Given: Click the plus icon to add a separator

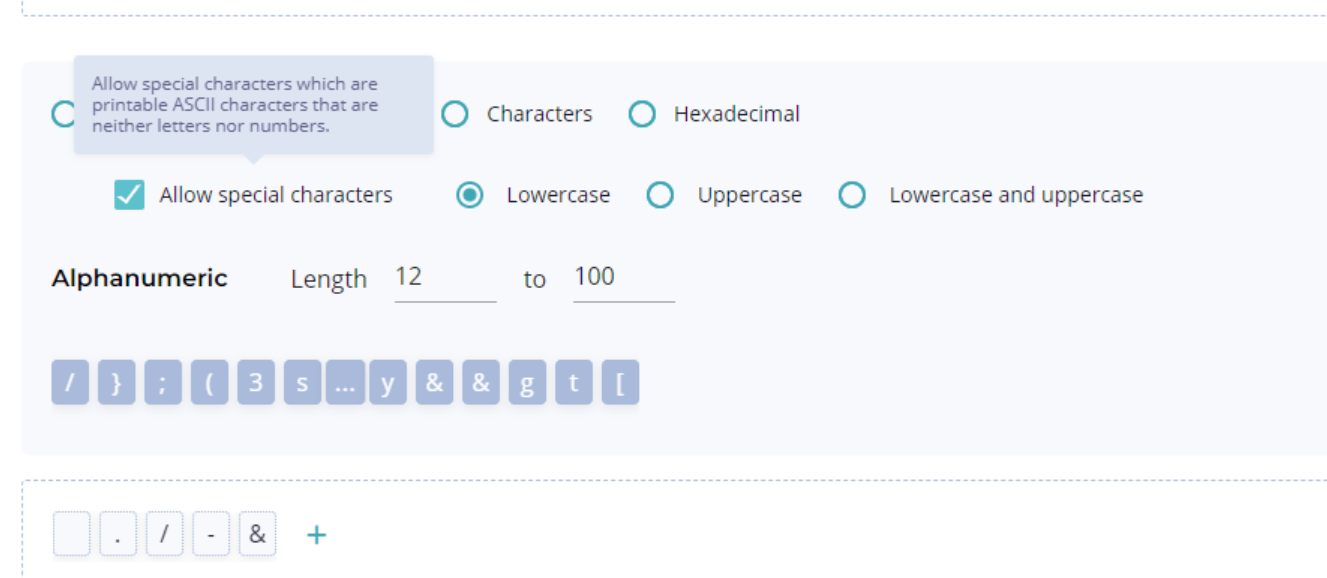Looking at the screenshot, I should [x=316, y=535].
